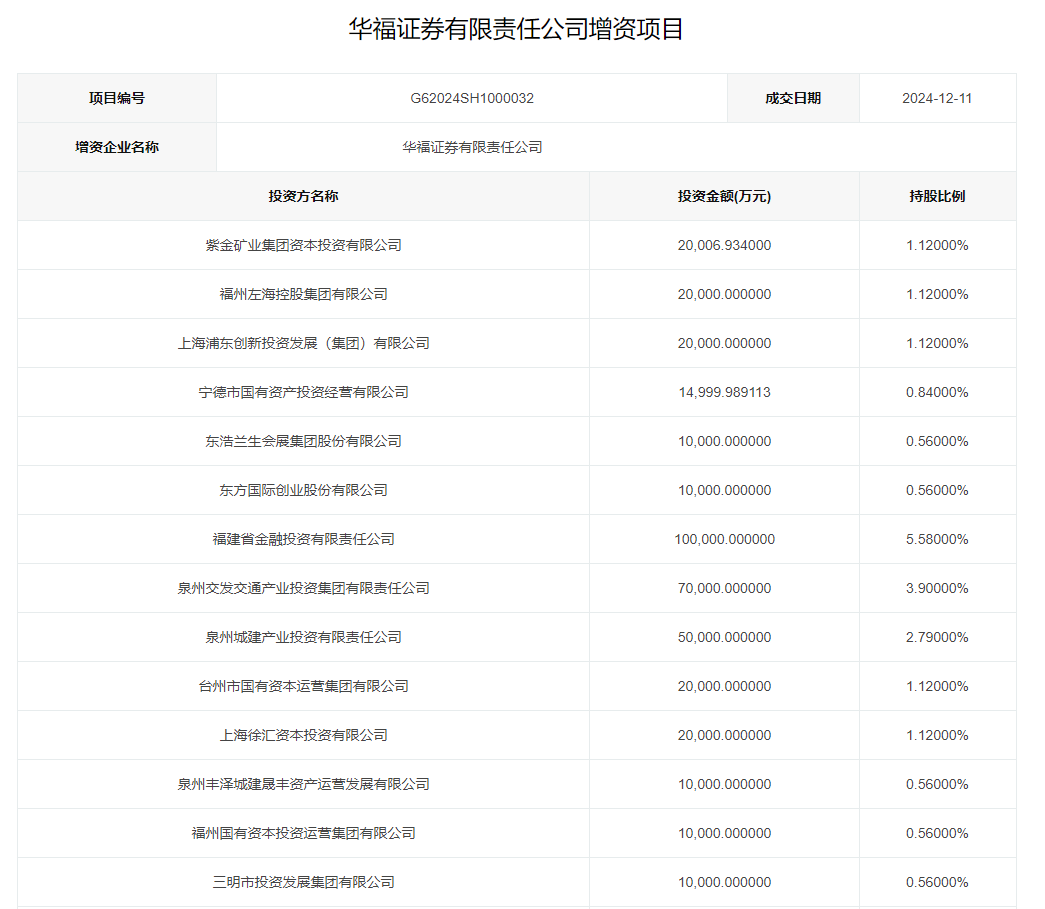Click the 增资企业名称 label cell
This screenshot has height=909, width=1045.
[x=117, y=147]
